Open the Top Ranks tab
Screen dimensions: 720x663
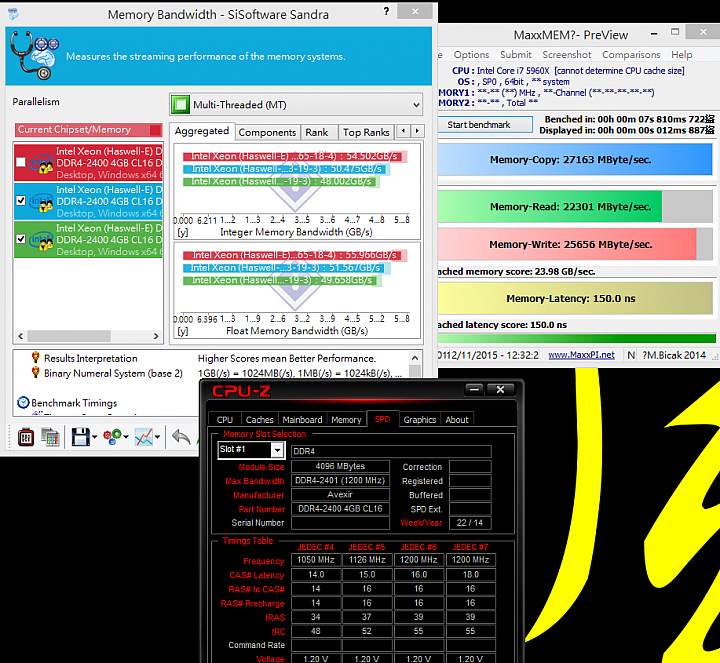click(x=366, y=133)
